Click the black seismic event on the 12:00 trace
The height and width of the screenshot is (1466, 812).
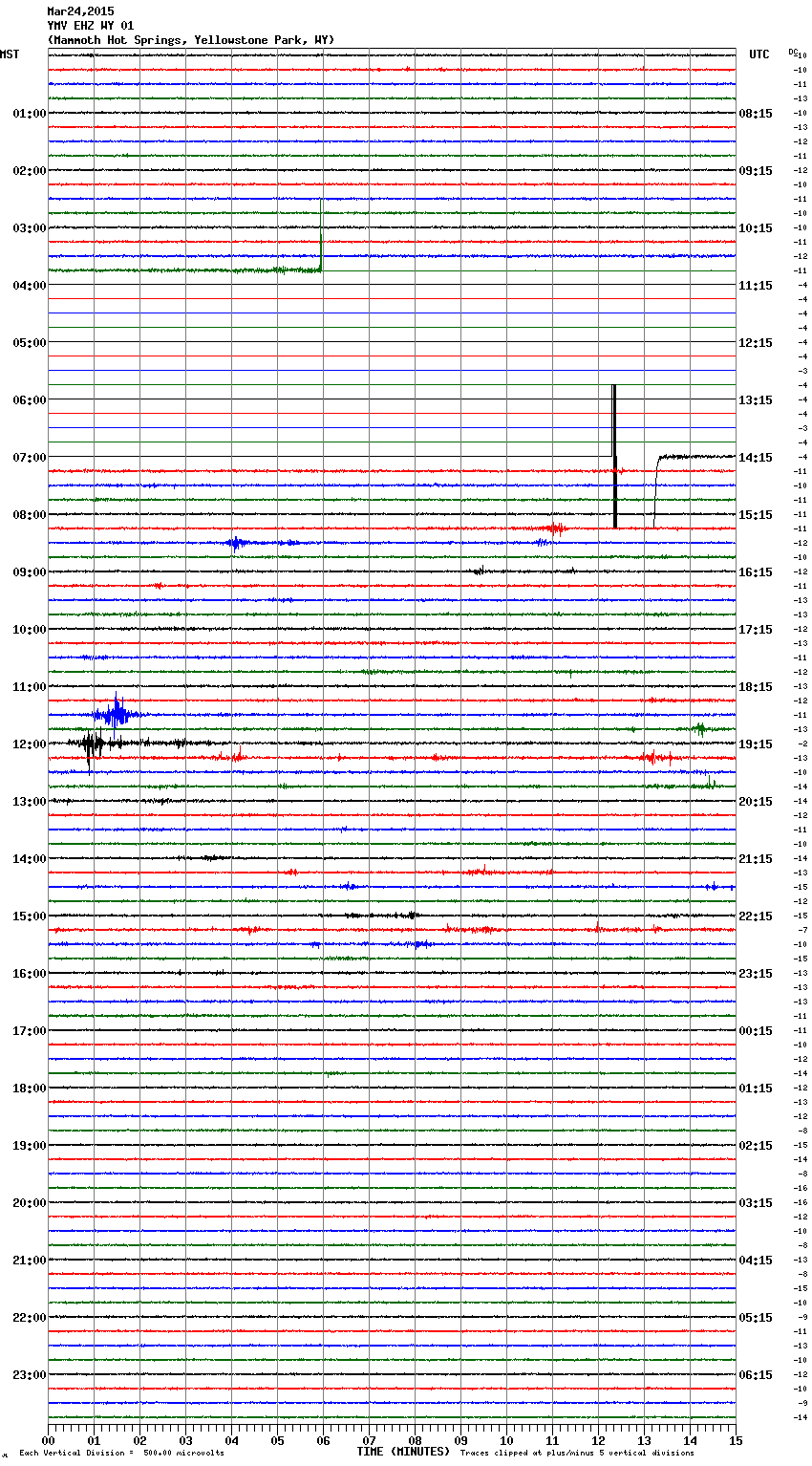point(93,745)
